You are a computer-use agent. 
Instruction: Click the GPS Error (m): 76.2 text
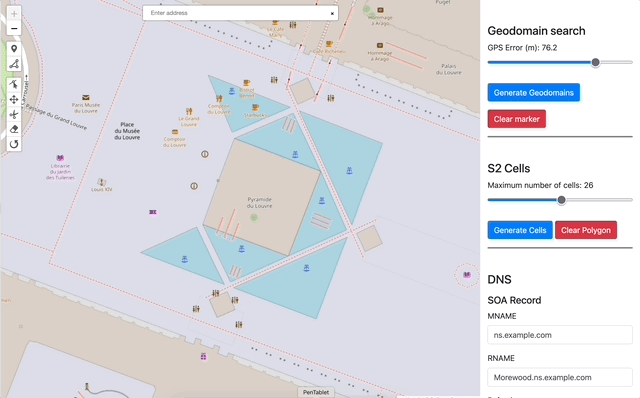522,48
